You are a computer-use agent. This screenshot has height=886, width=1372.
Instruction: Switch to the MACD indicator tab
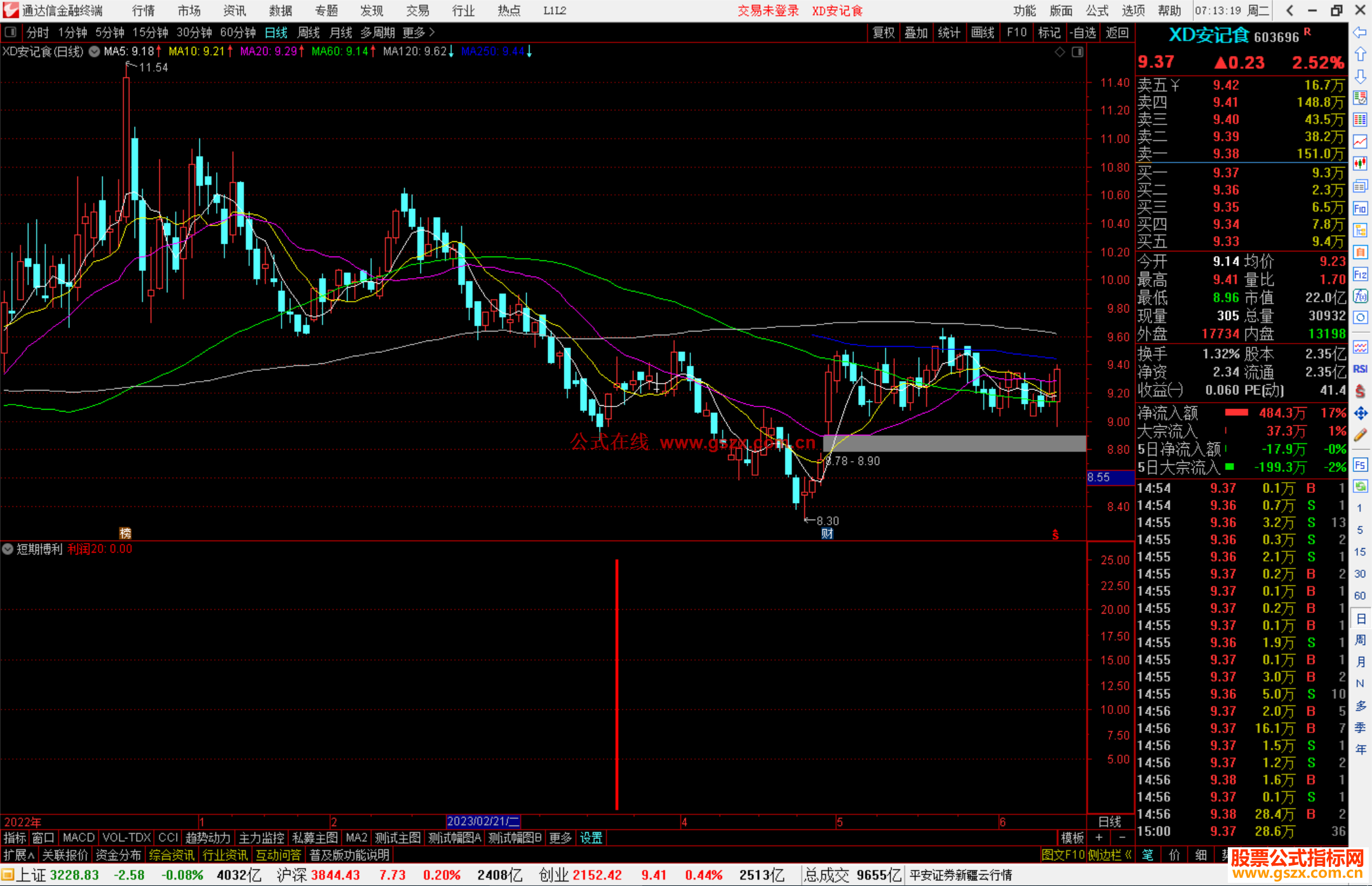(x=79, y=838)
